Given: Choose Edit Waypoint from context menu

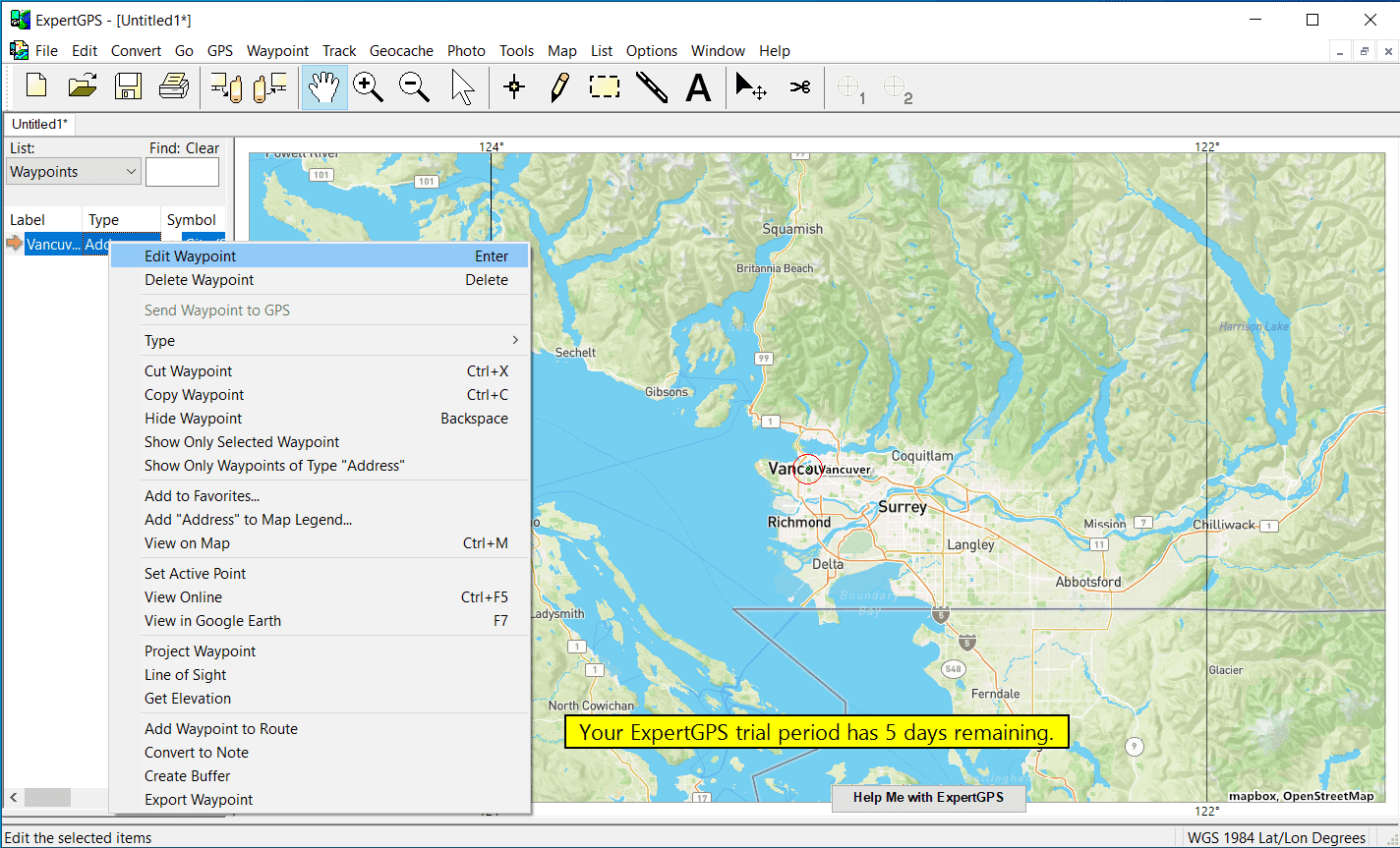Looking at the screenshot, I should (191, 256).
